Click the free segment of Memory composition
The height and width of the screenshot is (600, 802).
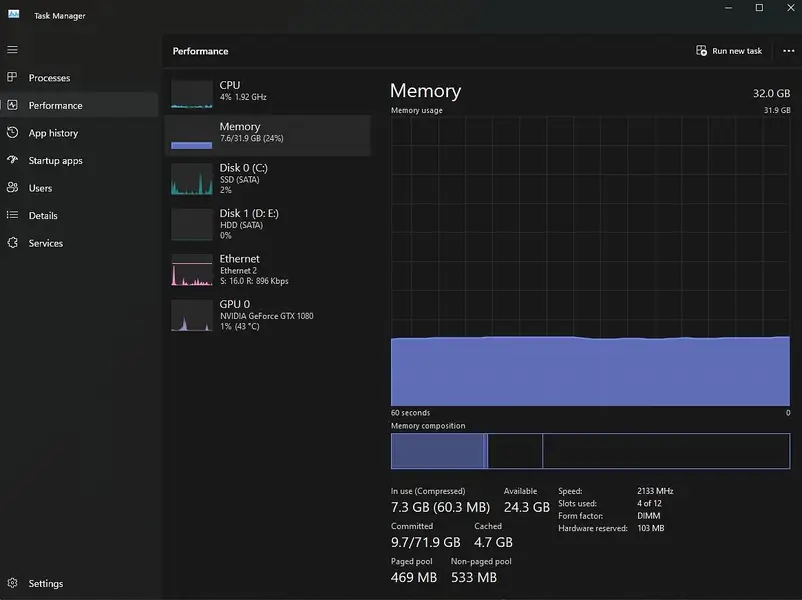click(666, 451)
